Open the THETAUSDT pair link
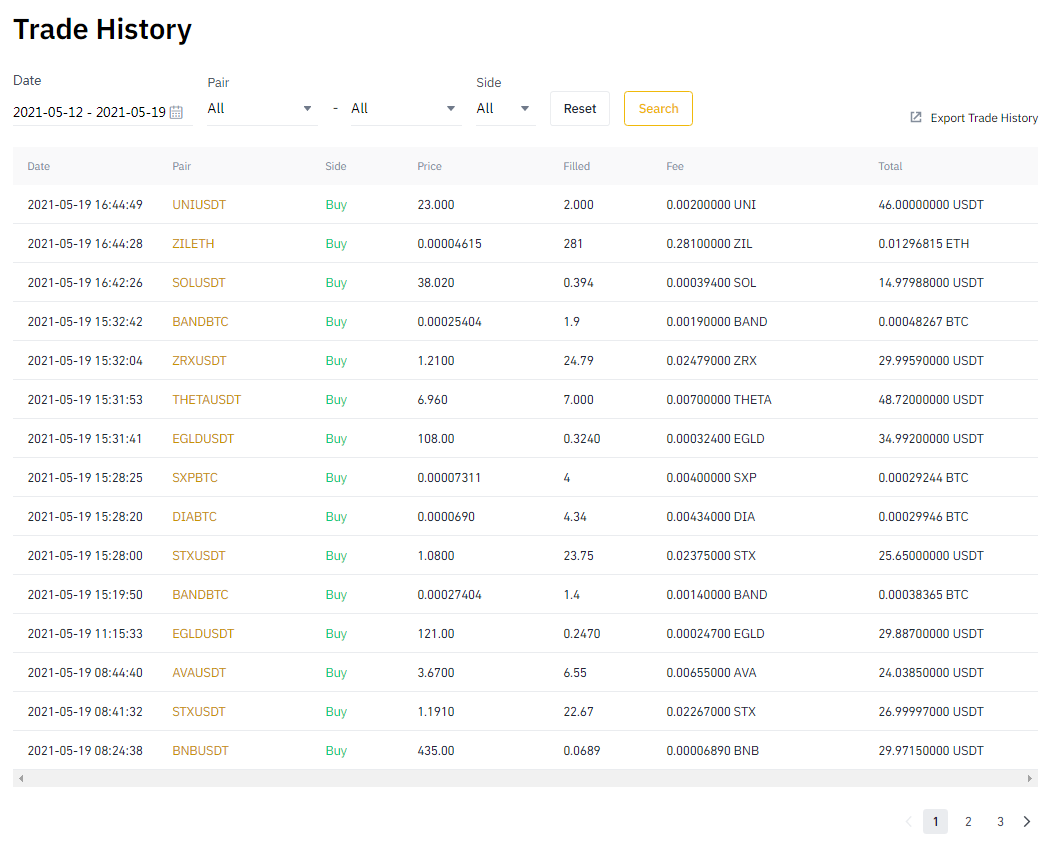The image size is (1053, 844). [206, 400]
